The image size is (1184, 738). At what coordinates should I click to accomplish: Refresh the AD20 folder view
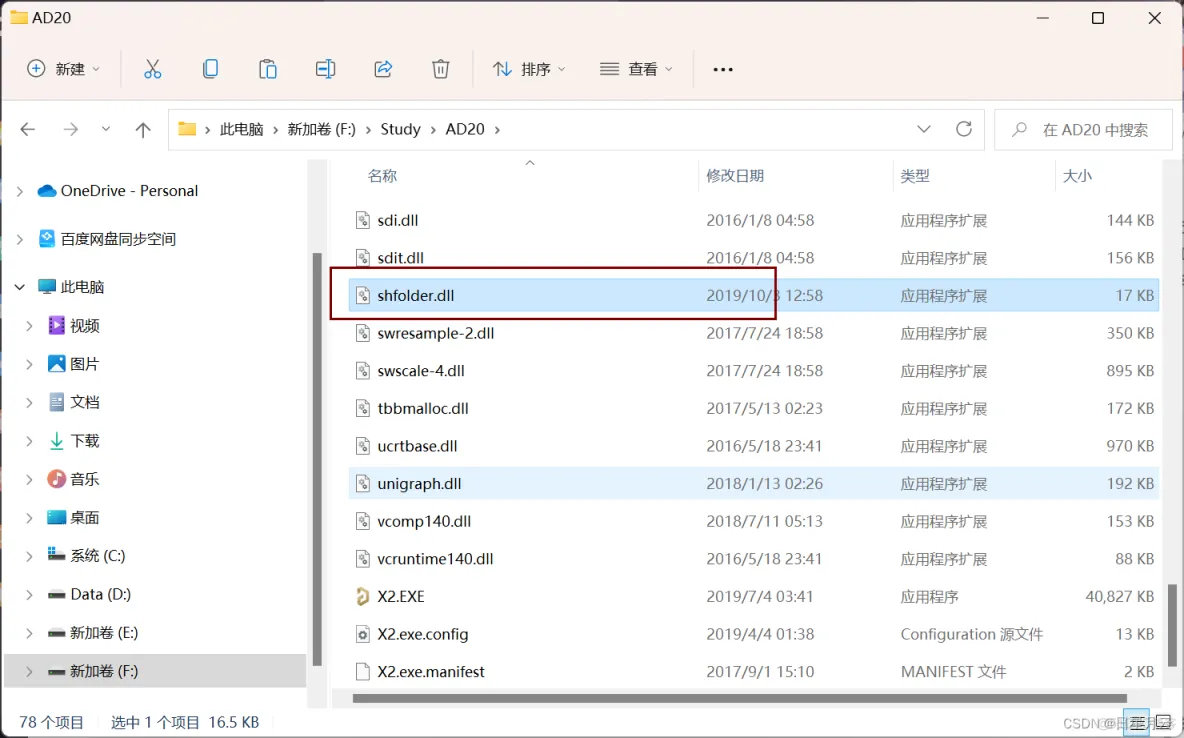pos(964,129)
